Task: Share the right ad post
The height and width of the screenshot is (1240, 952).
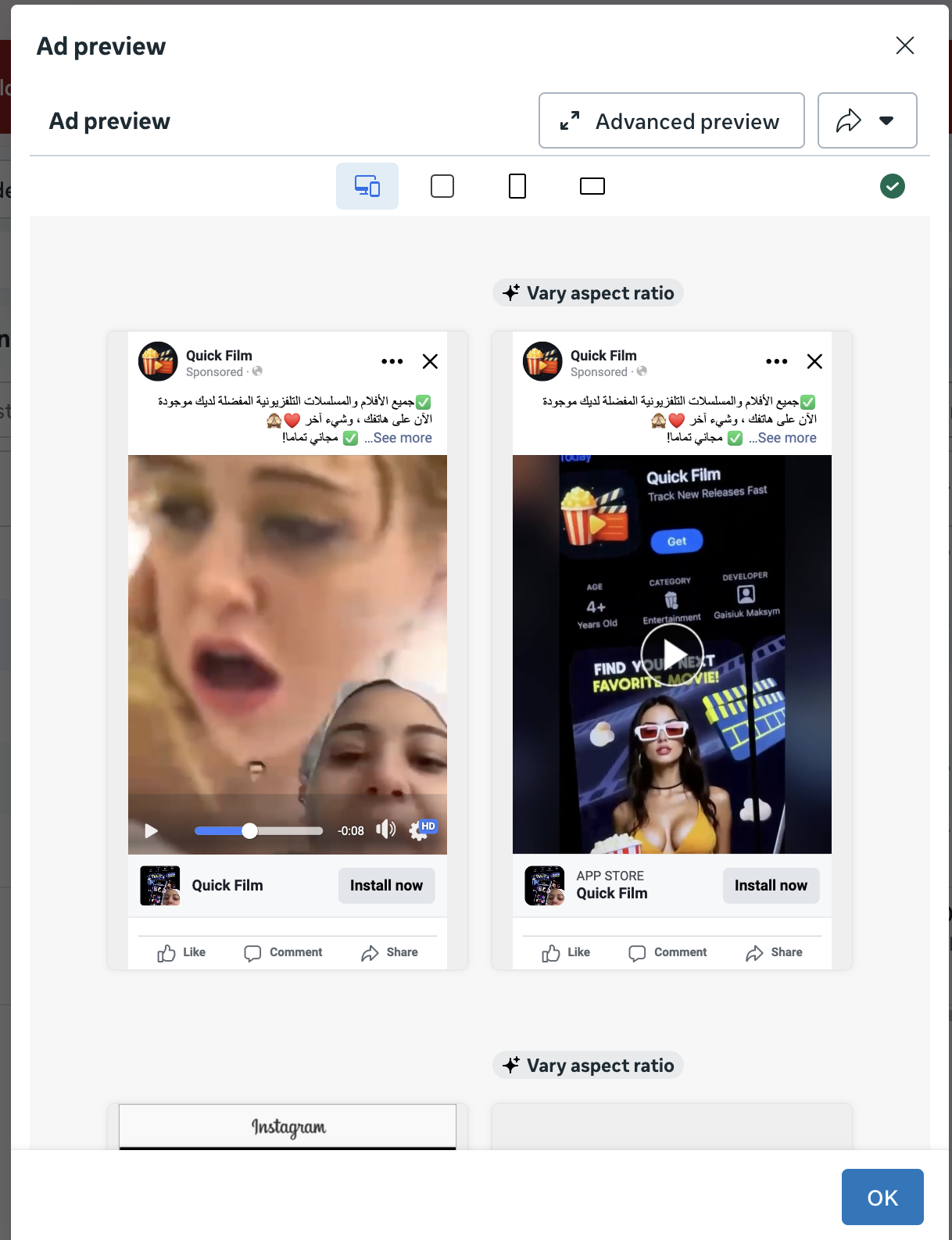Action: pyautogui.click(x=774, y=952)
